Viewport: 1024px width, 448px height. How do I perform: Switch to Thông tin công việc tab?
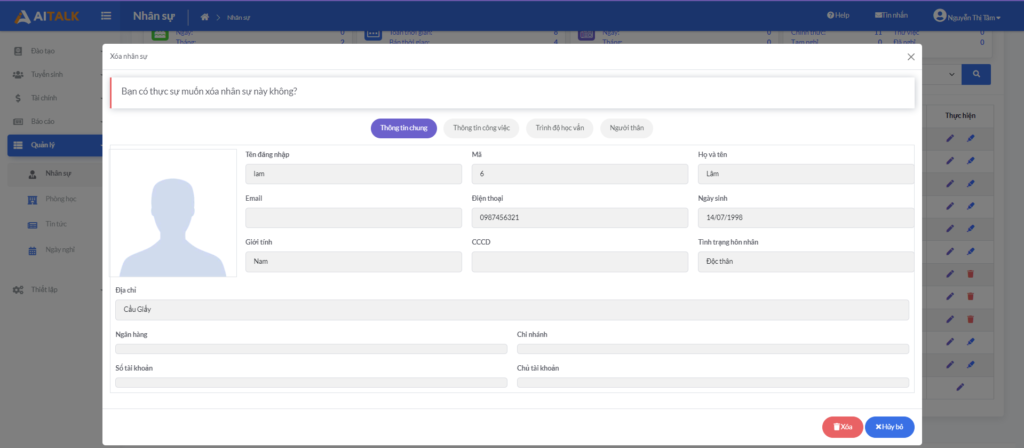click(x=481, y=128)
